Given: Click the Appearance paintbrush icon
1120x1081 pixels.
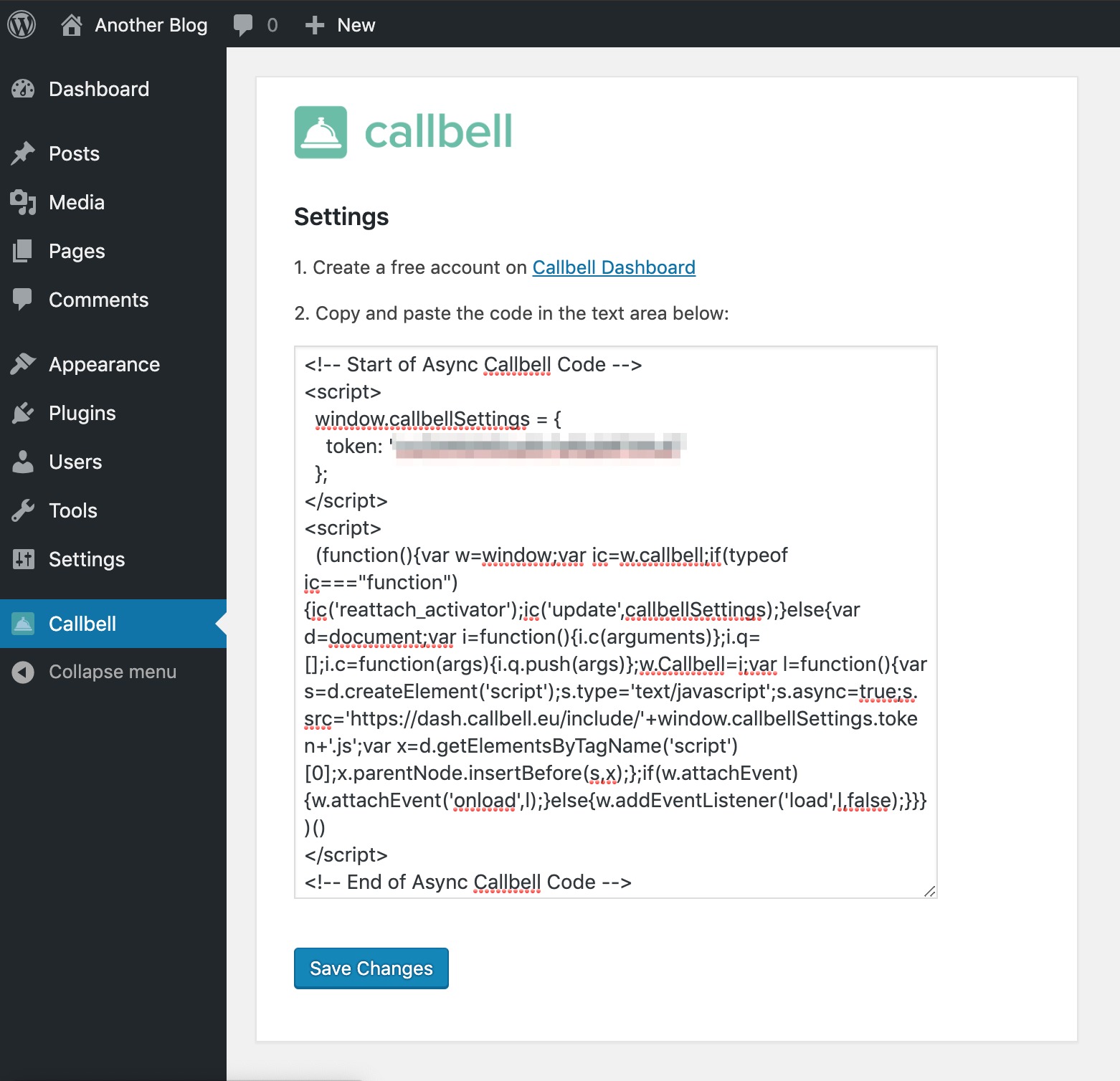Looking at the screenshot, I should (x=23, y=364).
